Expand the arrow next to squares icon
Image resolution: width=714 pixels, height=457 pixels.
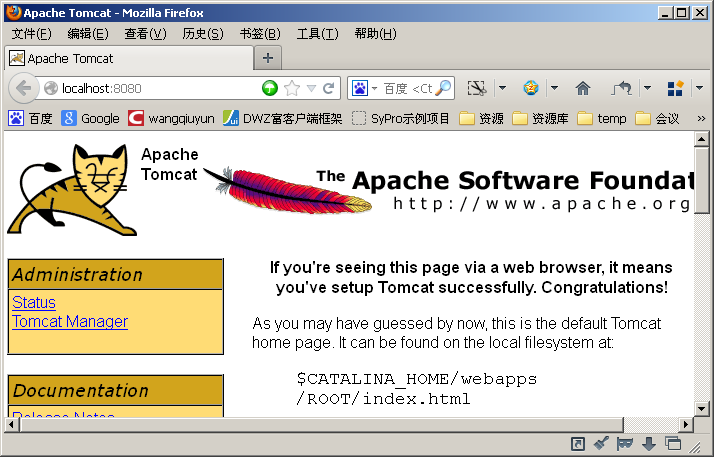coord(699,88)
